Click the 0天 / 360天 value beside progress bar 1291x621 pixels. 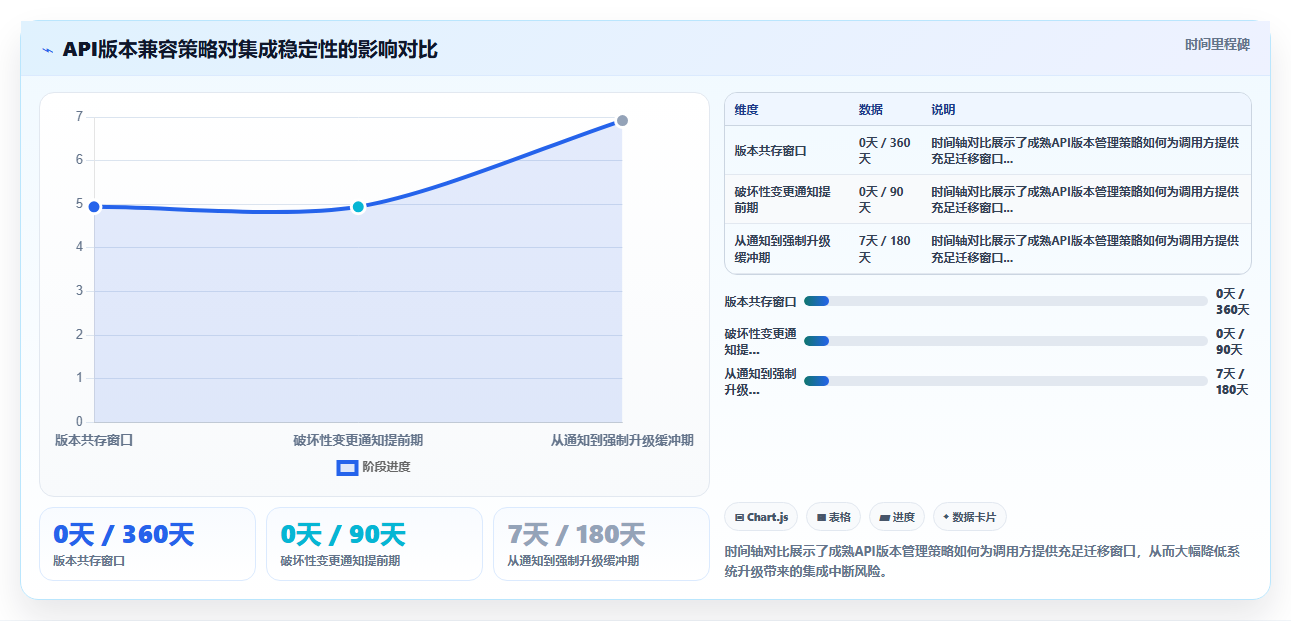[x=1232, y=301]
